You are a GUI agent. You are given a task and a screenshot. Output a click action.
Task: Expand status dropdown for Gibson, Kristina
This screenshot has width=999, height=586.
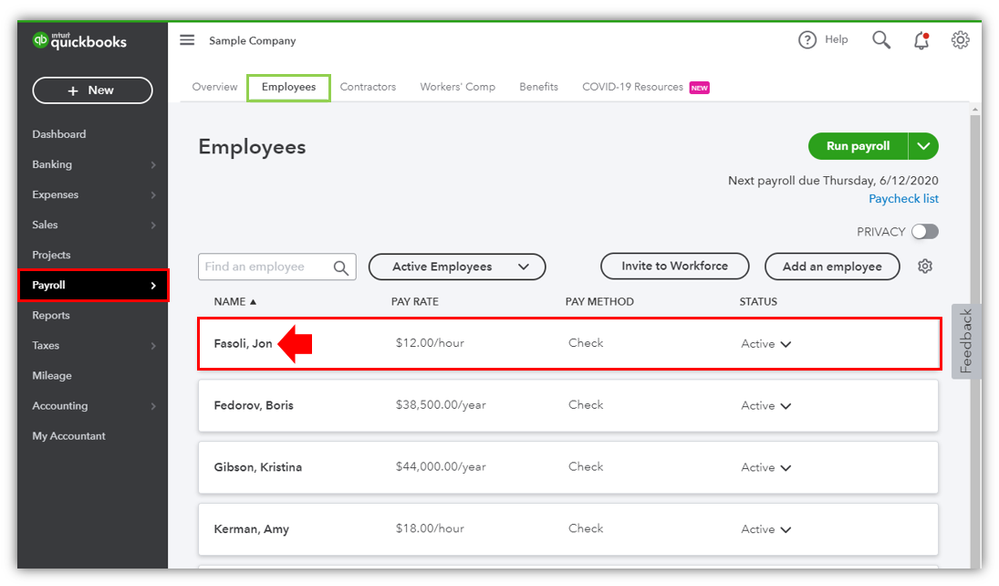(786, 468)
